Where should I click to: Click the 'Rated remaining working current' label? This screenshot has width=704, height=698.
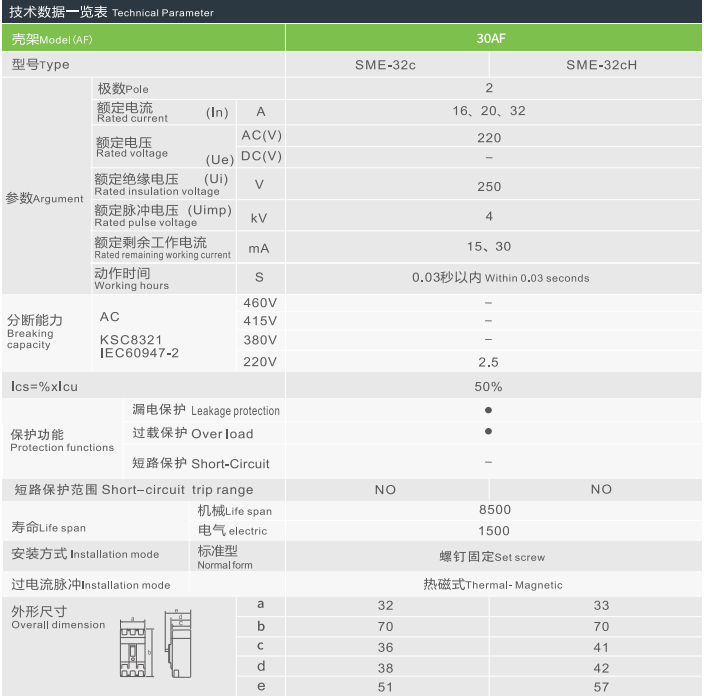coord(162,255)
